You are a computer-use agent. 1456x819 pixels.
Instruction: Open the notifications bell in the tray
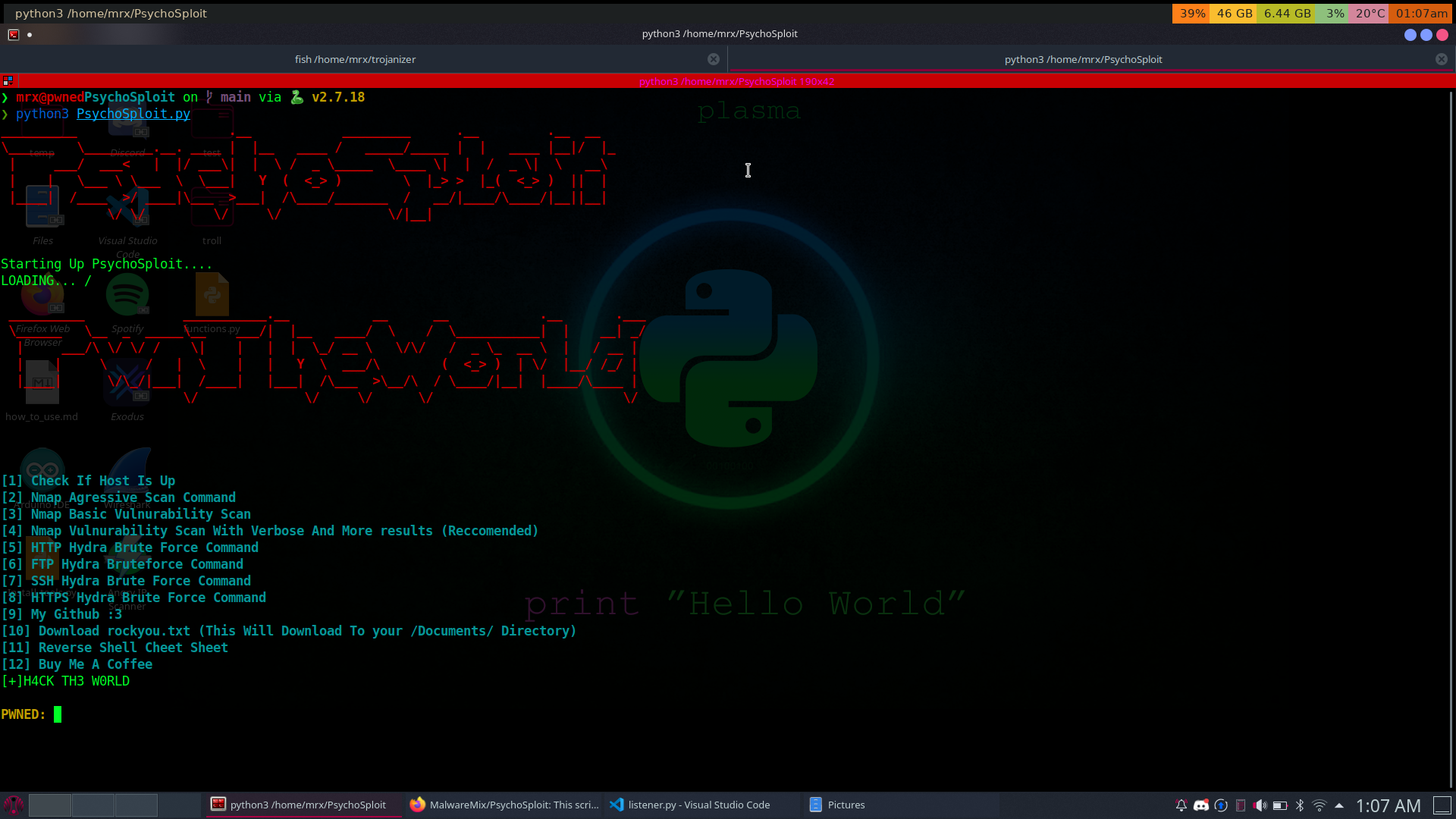click(x=1181, y=805)
